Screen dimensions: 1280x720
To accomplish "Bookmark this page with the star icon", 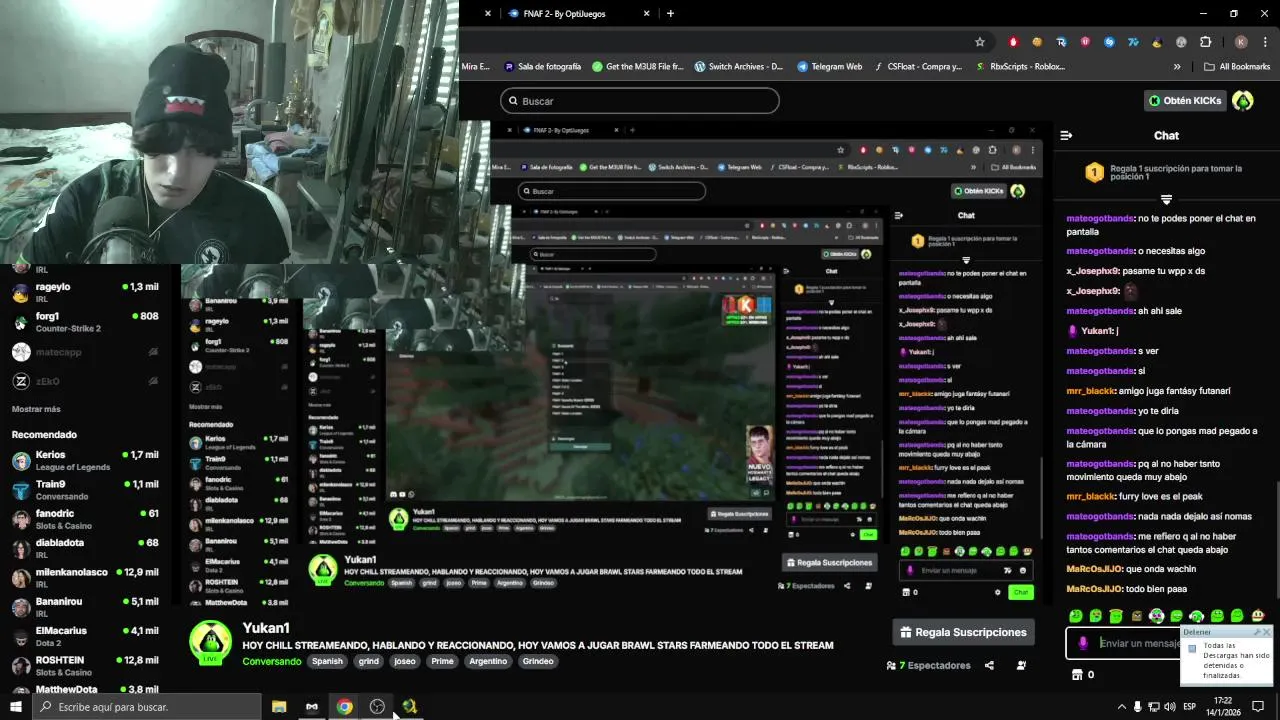I will (980, 42).
